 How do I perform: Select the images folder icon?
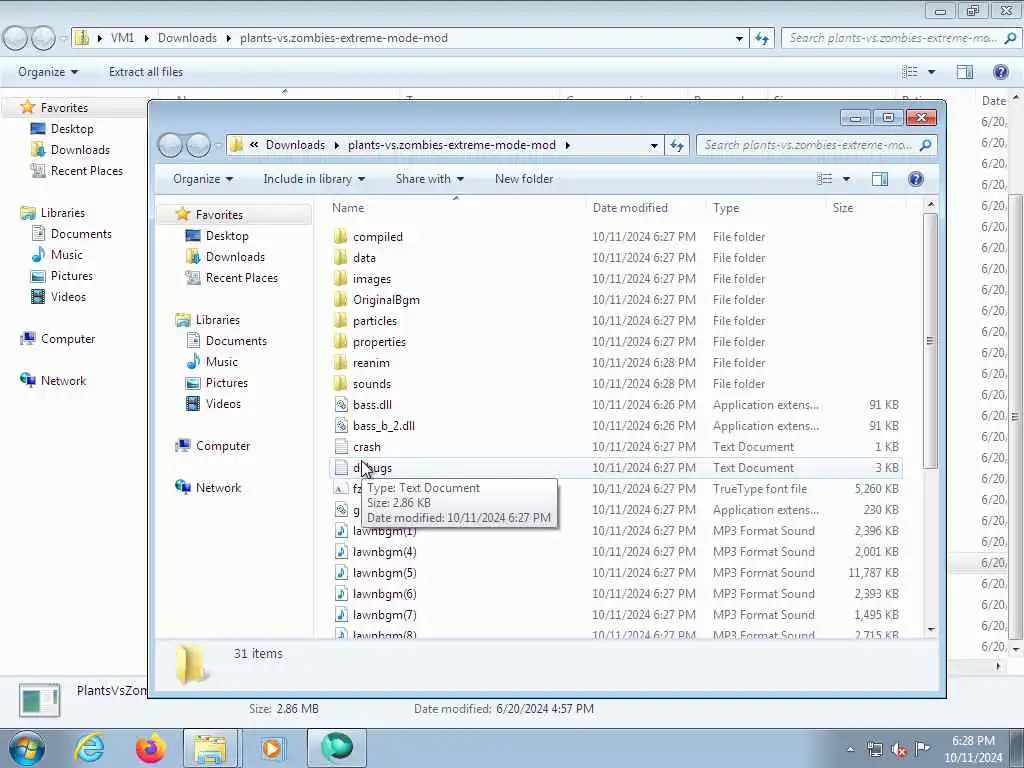point(340,278)
